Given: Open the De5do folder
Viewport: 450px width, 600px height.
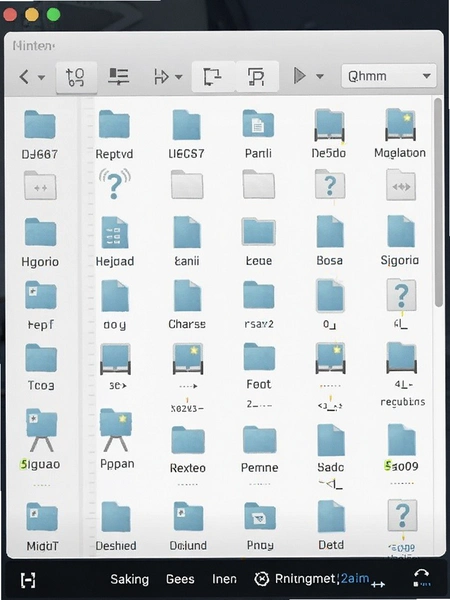Looking at the screenshot, I should click(329, 125).
